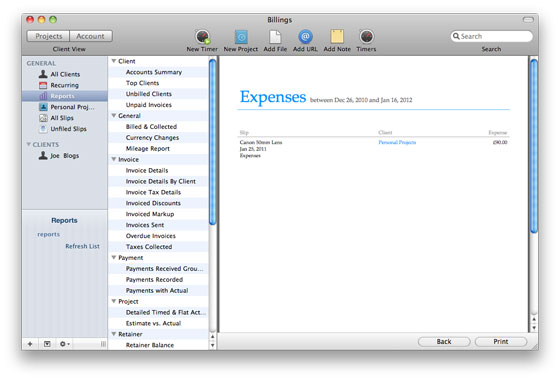Open the All Slips icon
560x380 pixels.
[43, 118]
